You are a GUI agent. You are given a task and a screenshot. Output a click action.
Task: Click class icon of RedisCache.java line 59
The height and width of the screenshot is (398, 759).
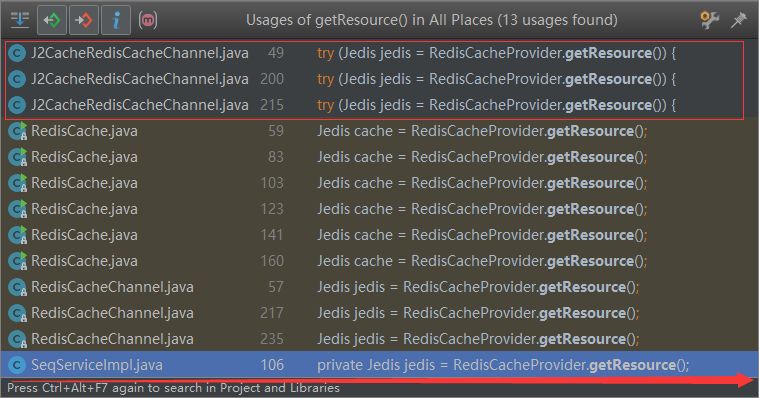click(x=17, y=131)
